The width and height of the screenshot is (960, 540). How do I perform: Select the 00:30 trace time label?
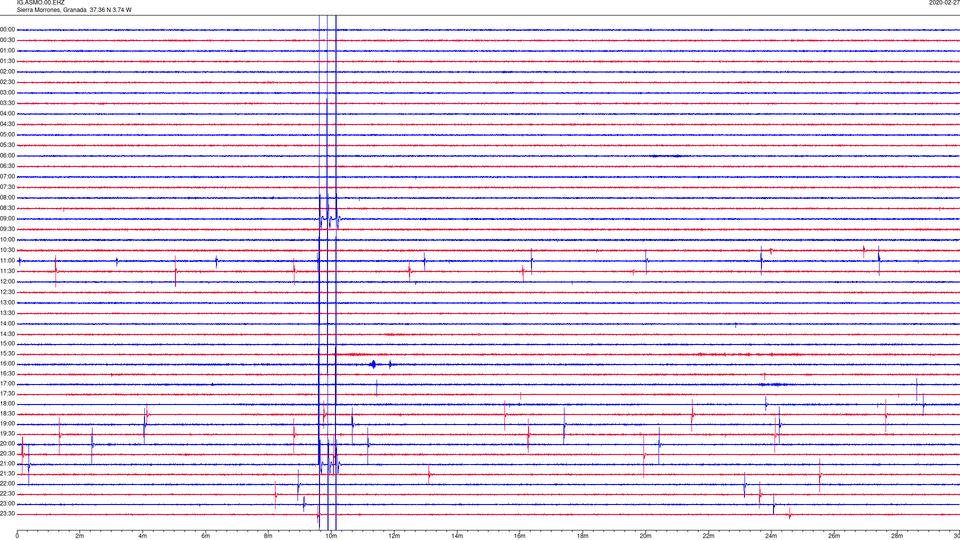pyautogui.click(x=7, y=40)
